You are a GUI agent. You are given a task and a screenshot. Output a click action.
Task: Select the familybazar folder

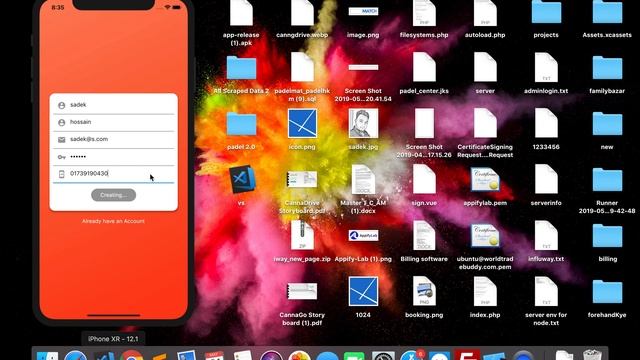pos(607,67)
